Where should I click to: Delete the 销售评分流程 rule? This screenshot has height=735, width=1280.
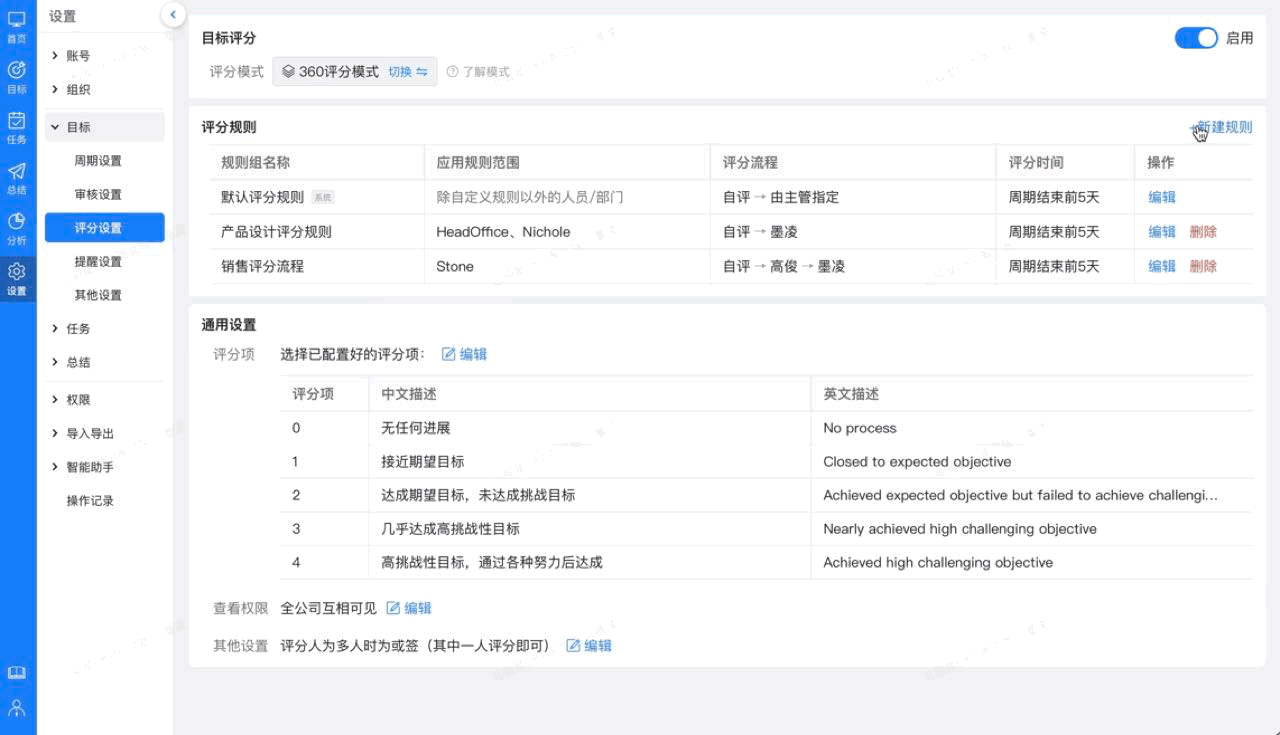1203,266
